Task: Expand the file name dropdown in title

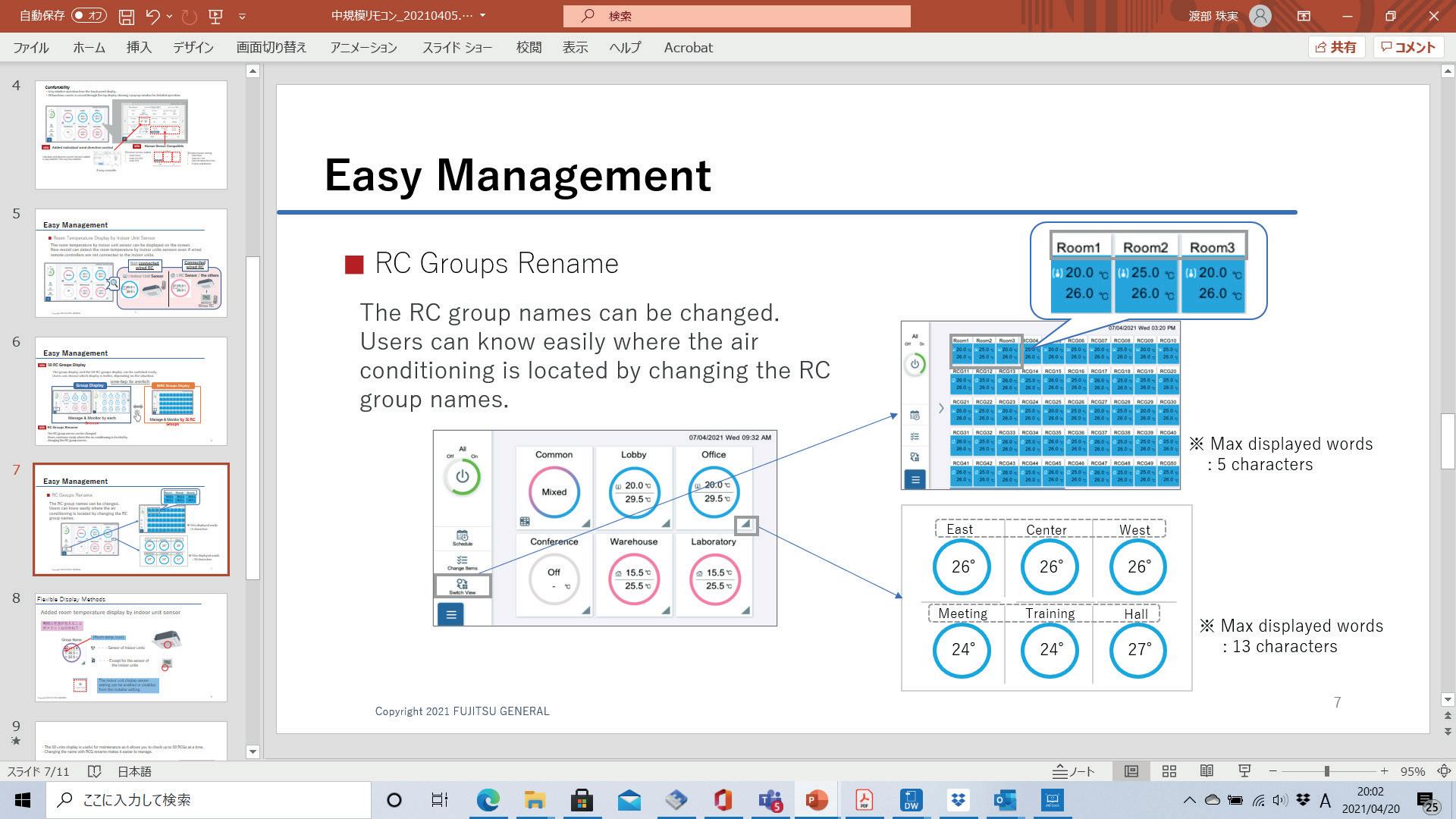Action: point(482,16)
